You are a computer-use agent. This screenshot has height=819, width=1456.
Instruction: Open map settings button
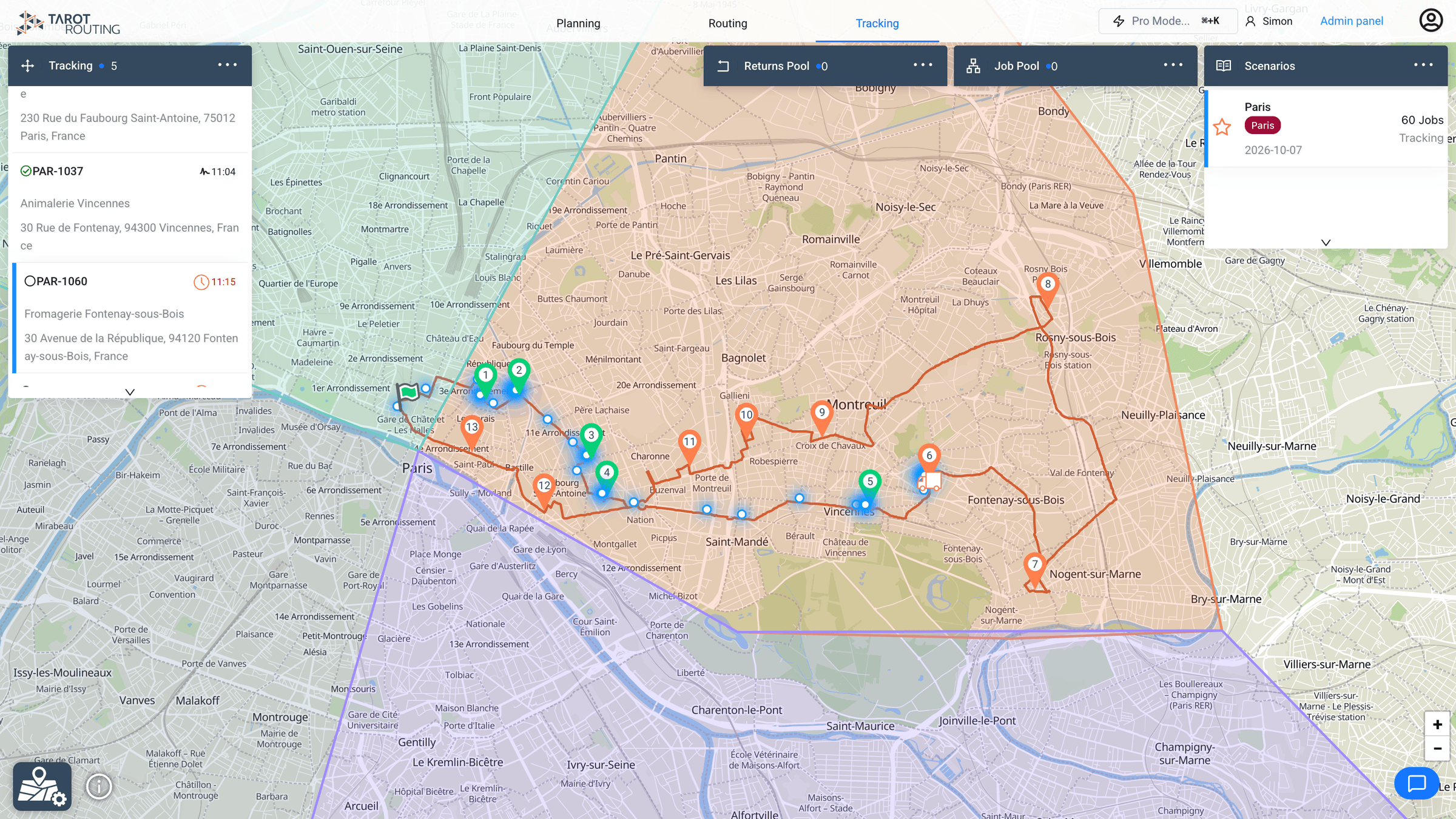point(42,786)
